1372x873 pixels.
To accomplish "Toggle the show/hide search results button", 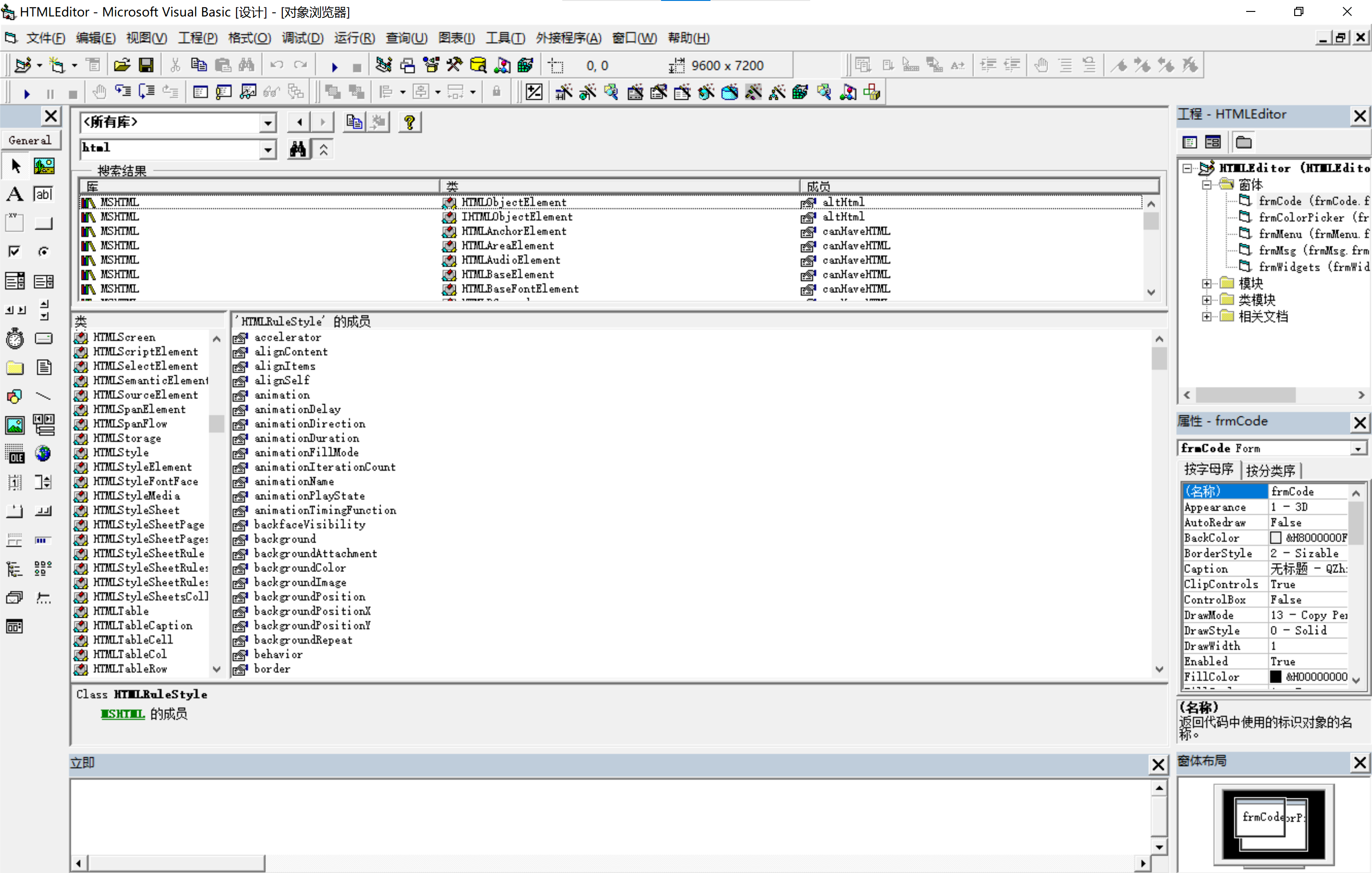I will (x=323, y=149).
